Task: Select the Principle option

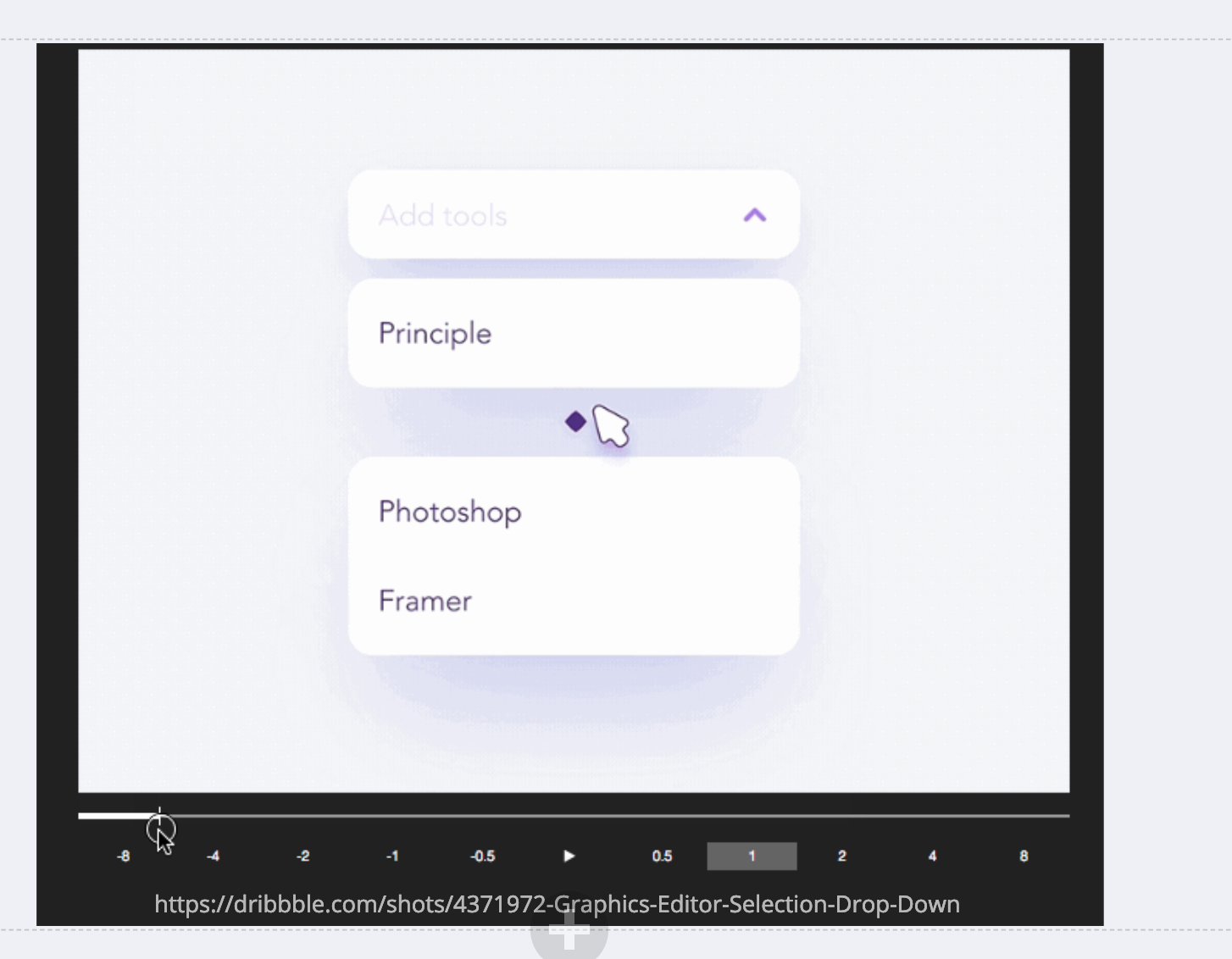Action: pos(574,333)
